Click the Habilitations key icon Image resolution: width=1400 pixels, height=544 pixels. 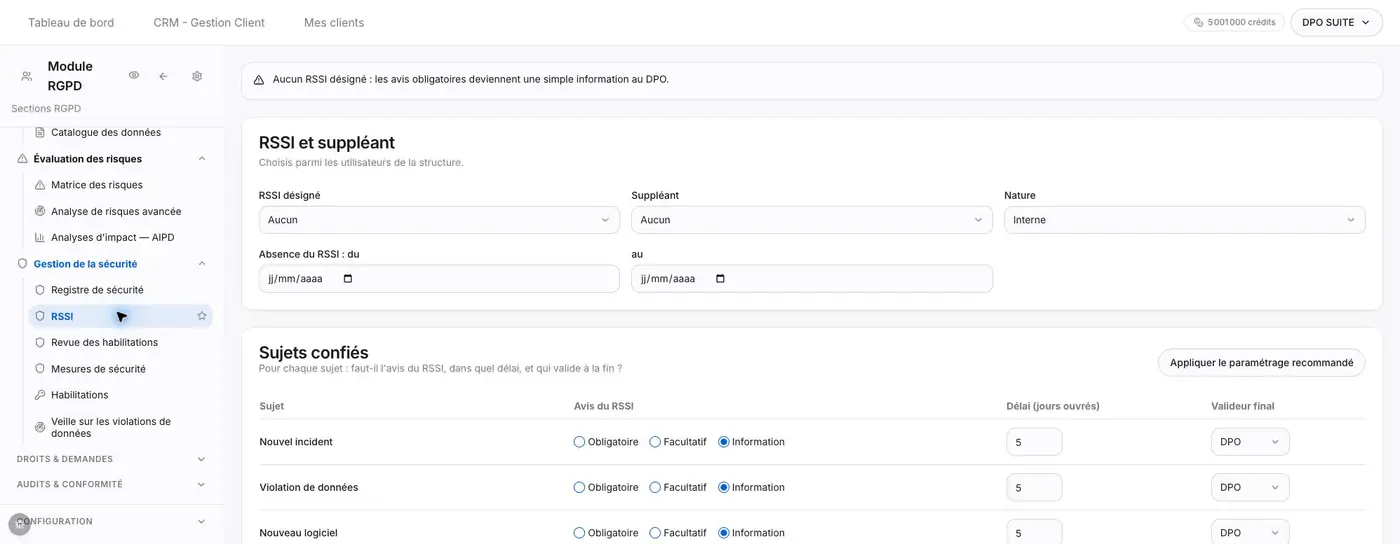tap(40, 395)
